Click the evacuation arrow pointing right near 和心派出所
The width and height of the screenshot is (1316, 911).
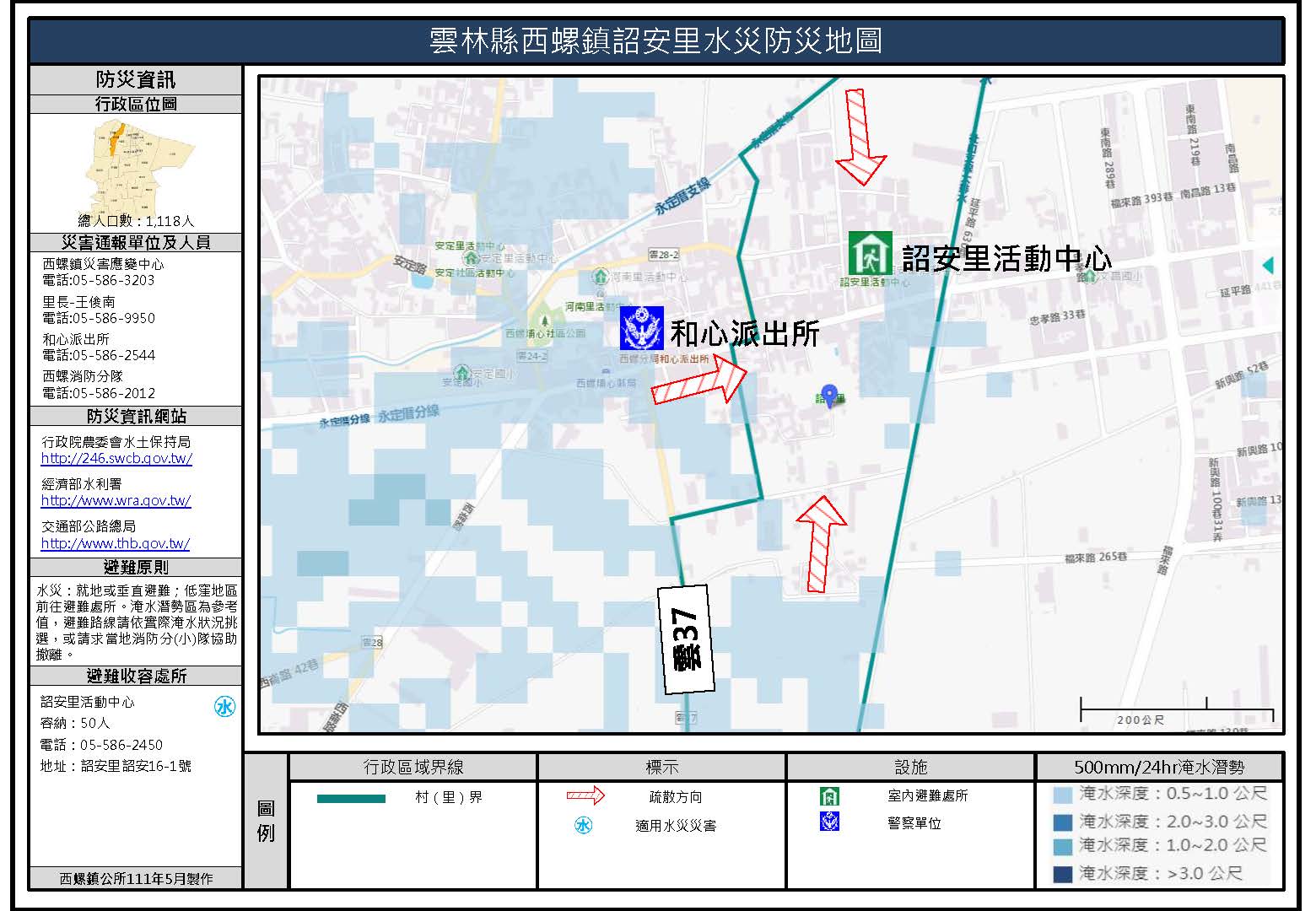point(699,380)
